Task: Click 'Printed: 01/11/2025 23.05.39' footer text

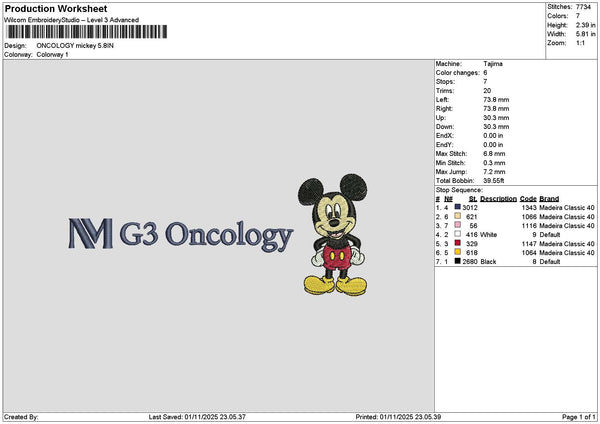Action: click(x=398, y=417)
